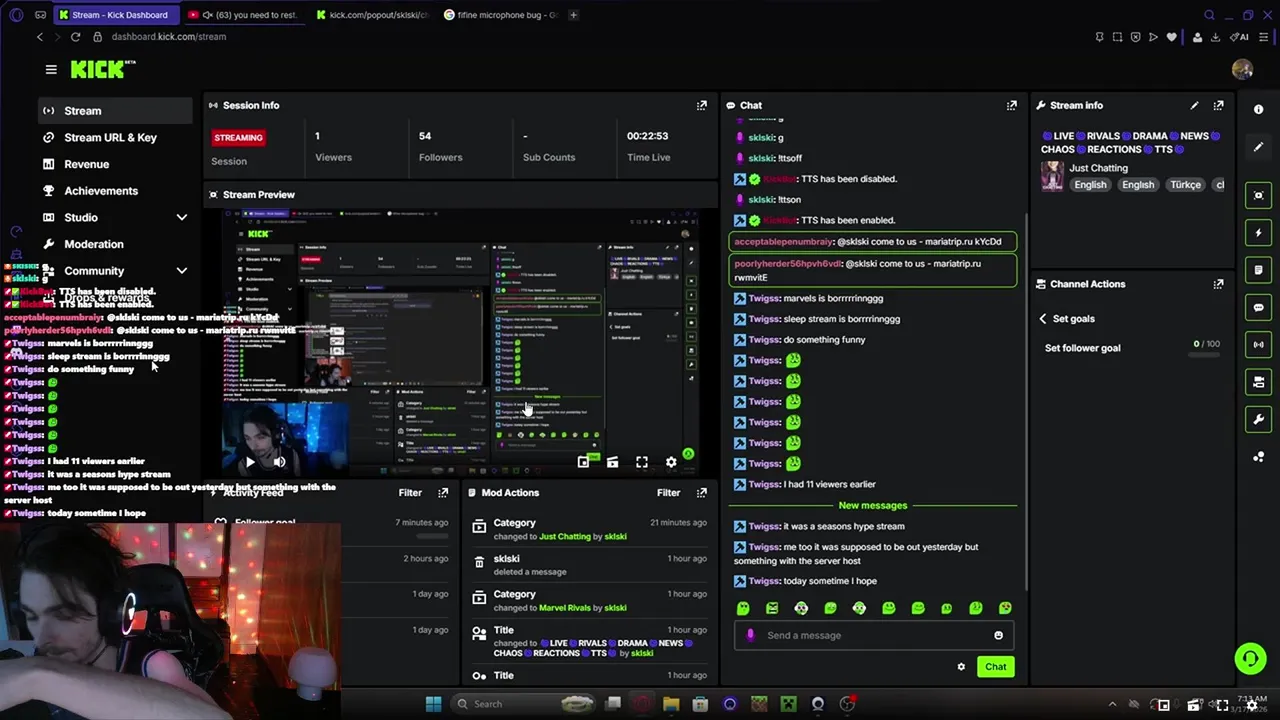The height and width of the screenshot is (720, 1280).
Task: Click the Just Chatting category thumbnail
Action: (x=1052, y=176)
